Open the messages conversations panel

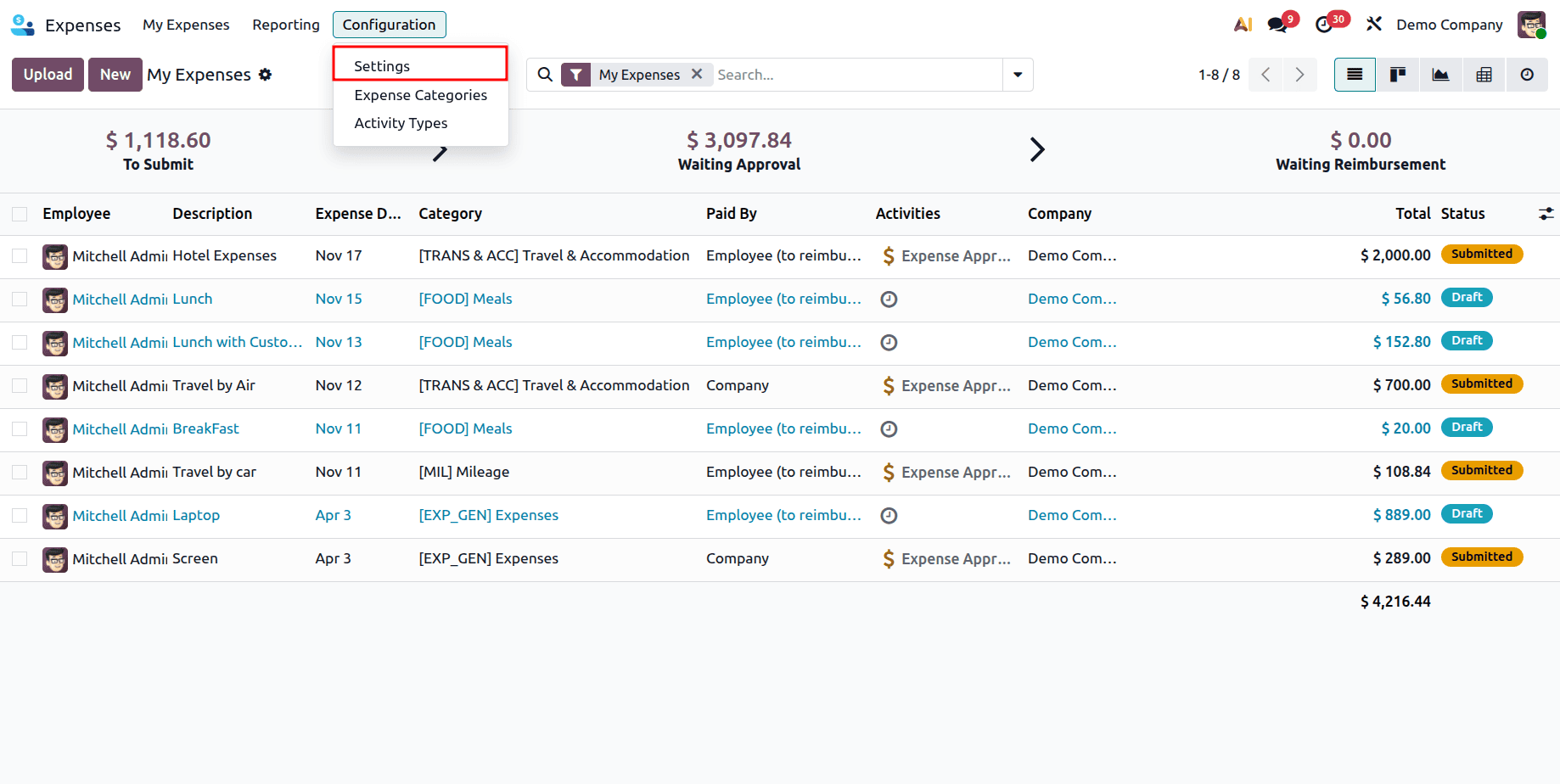[1277, 24]
